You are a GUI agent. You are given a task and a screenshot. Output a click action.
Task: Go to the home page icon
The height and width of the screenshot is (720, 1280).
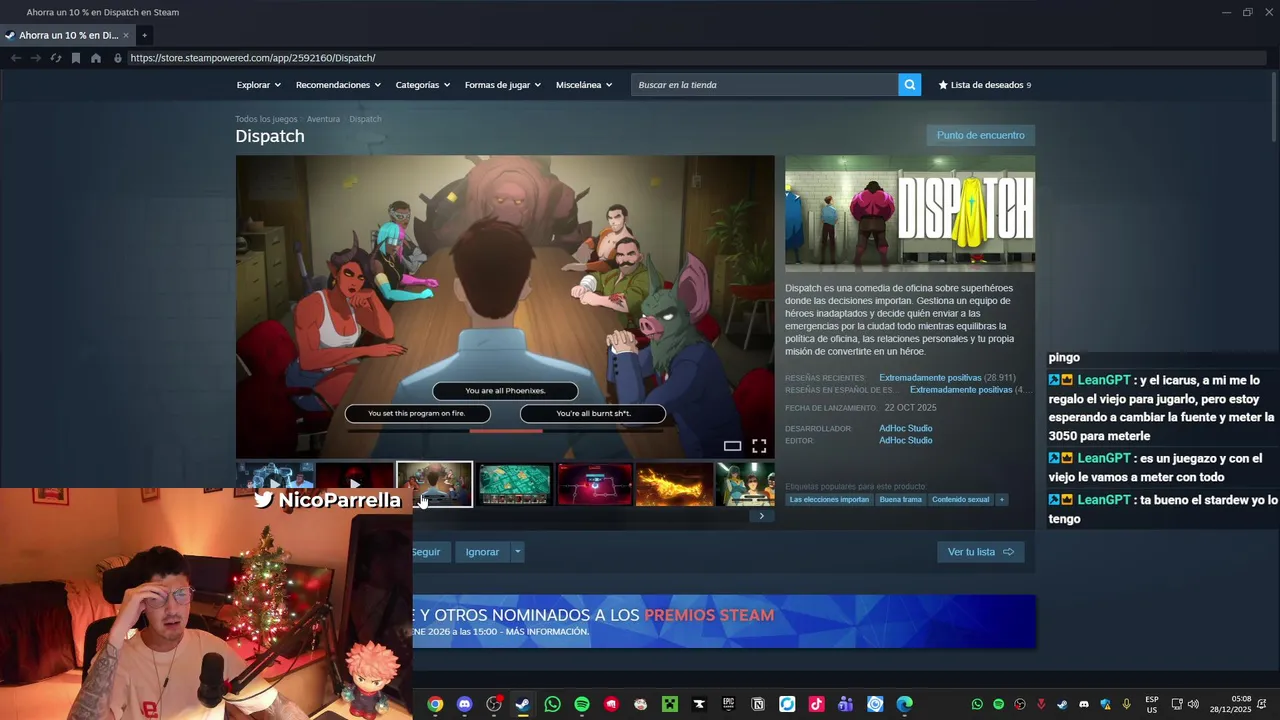point(96,58)
